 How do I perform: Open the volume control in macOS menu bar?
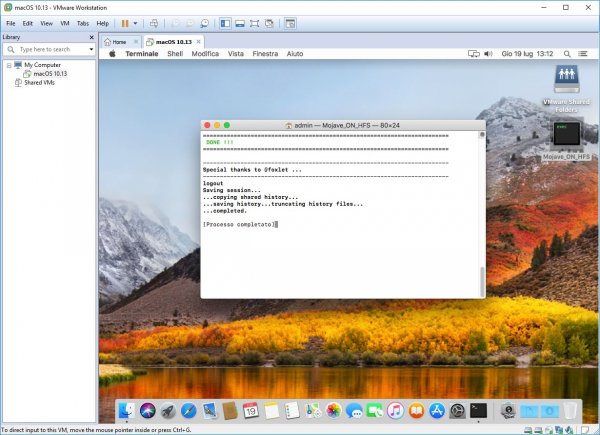tap(489, 54)
